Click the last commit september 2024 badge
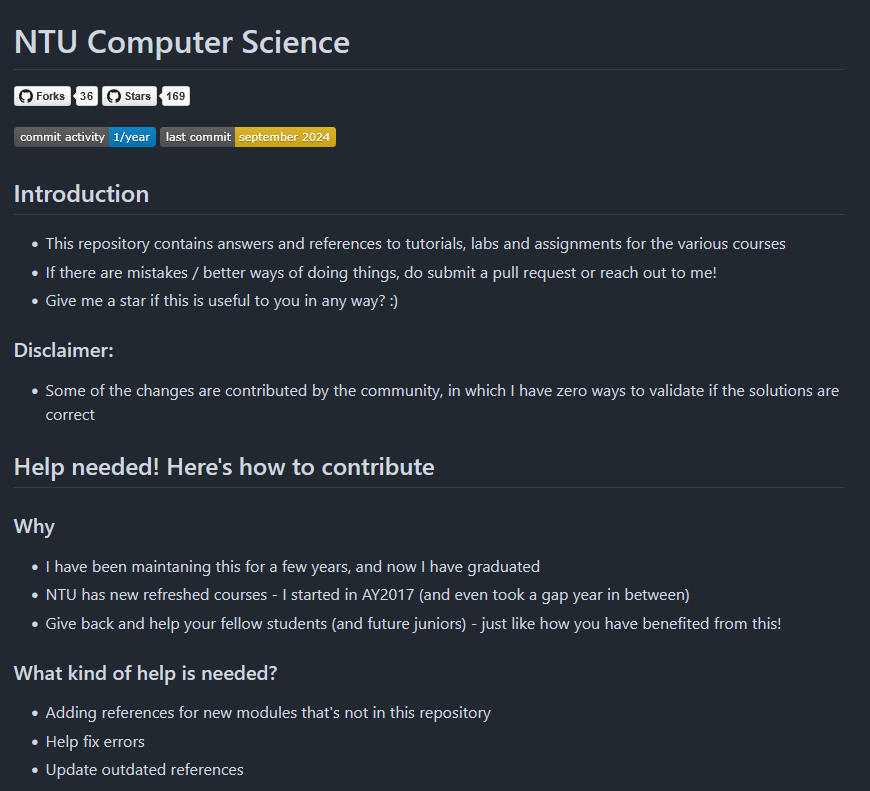Viewport: 870px width, 791px height. (248, 137)
